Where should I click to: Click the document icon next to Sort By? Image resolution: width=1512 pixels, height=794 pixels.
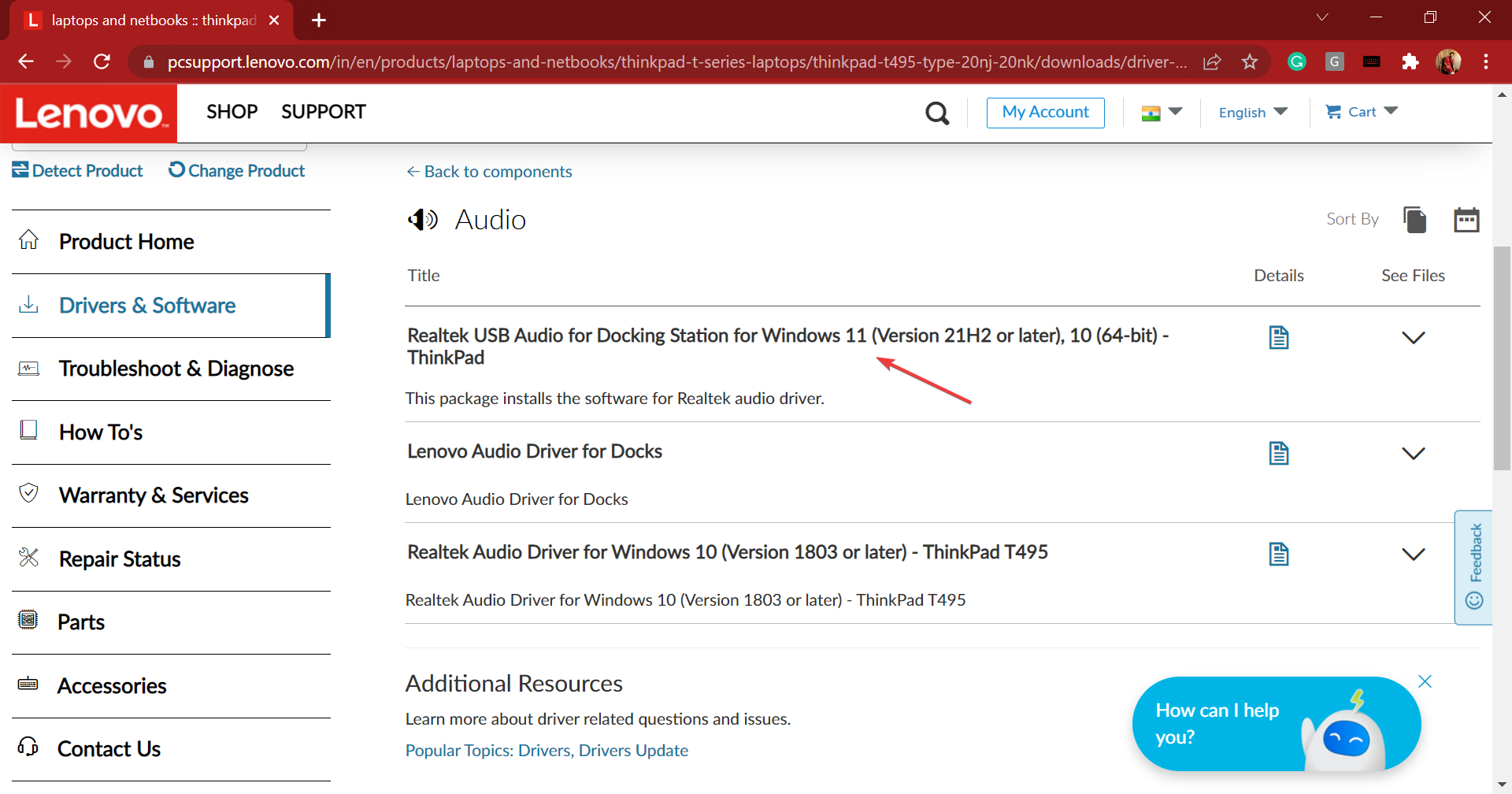tap(1415, 220)
